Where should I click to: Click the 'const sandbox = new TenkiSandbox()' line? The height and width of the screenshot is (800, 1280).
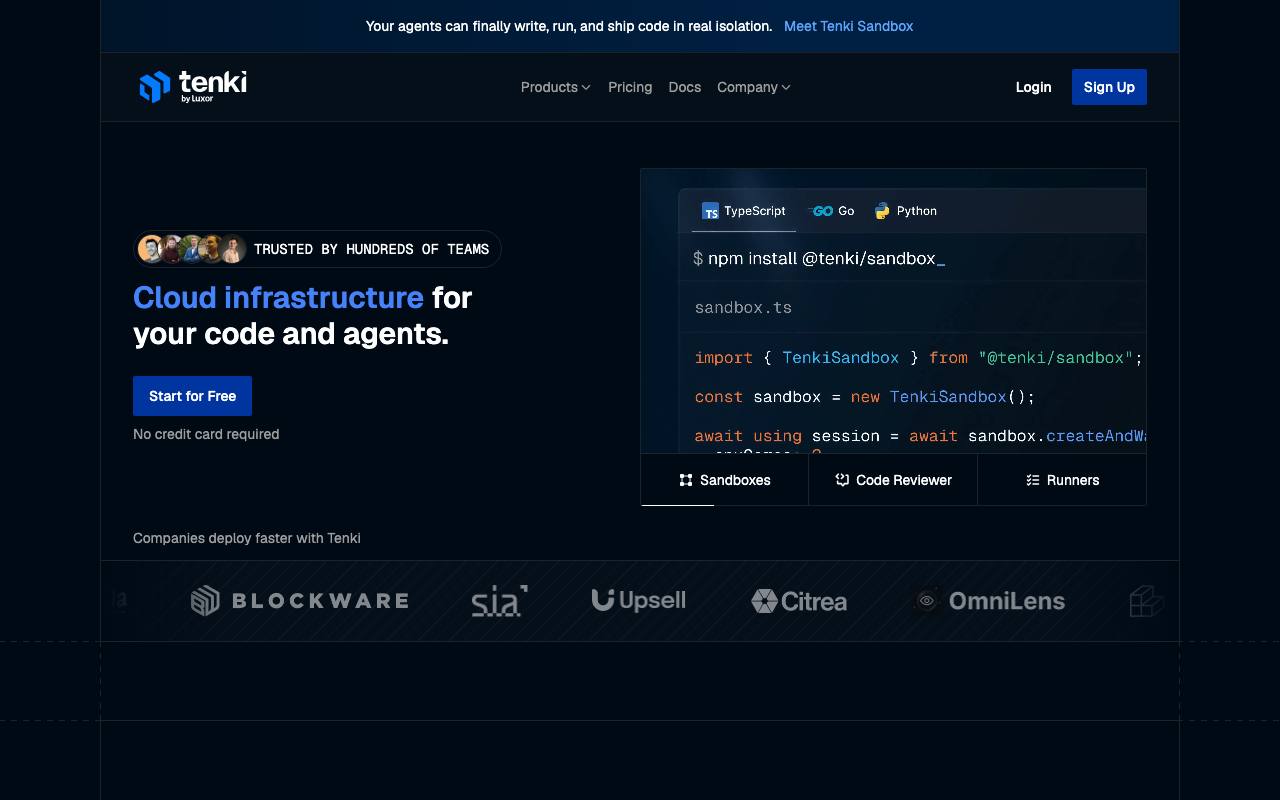tap(865, 397)
